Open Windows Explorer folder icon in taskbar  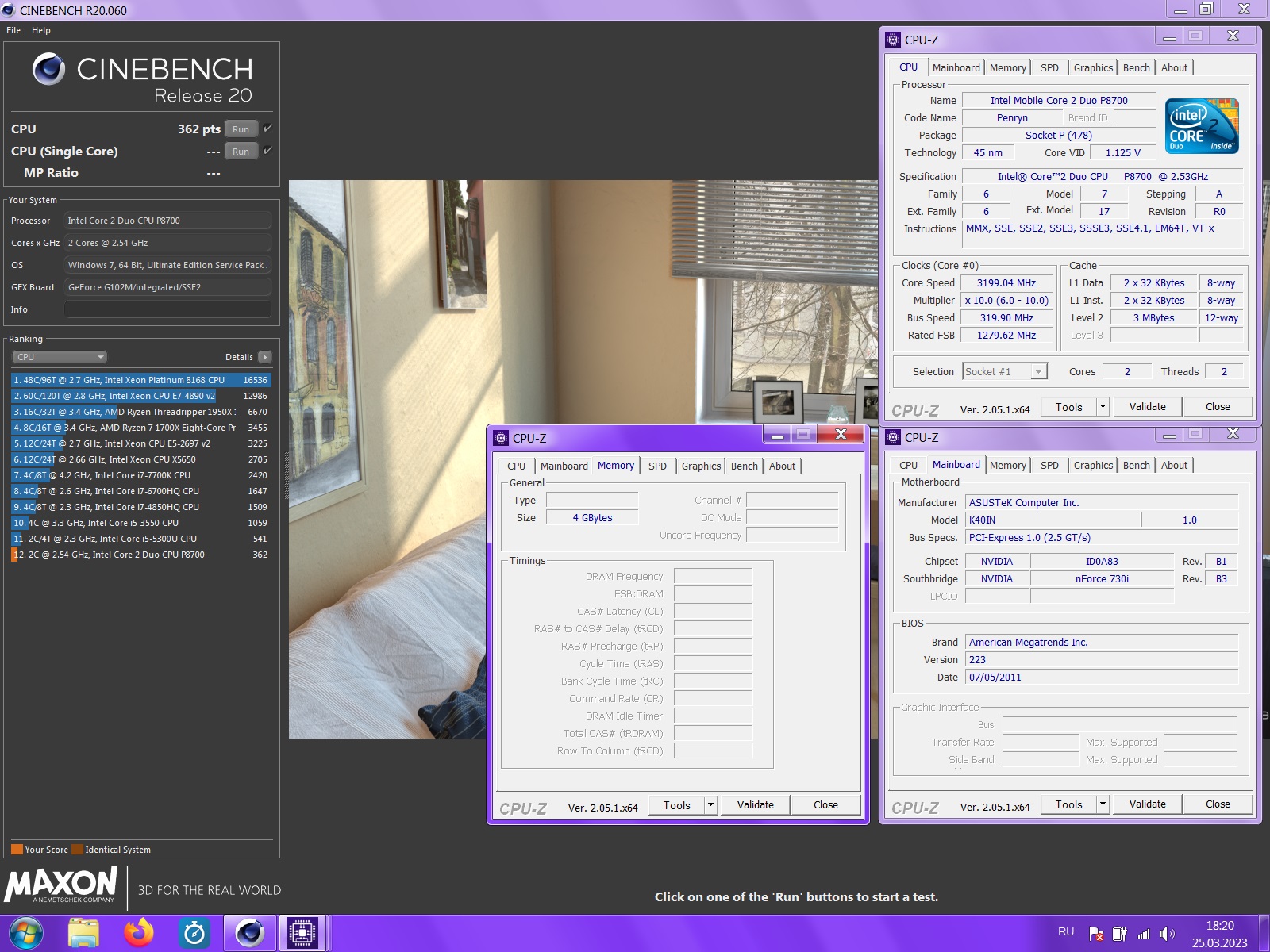click(83, 933)
